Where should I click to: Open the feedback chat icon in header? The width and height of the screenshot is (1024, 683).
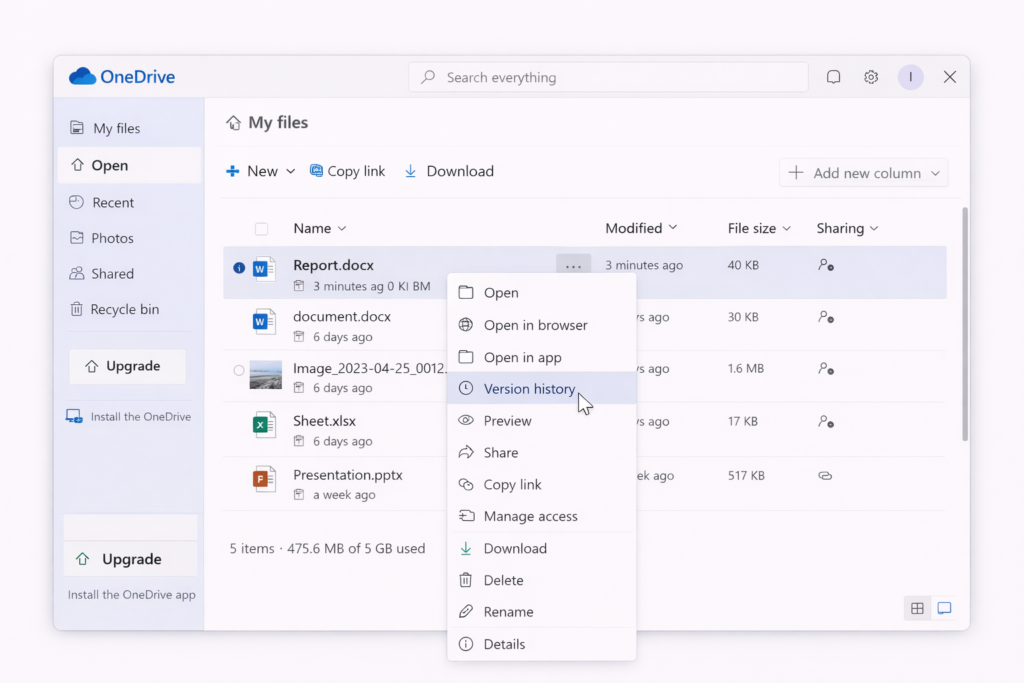point(833,77)
